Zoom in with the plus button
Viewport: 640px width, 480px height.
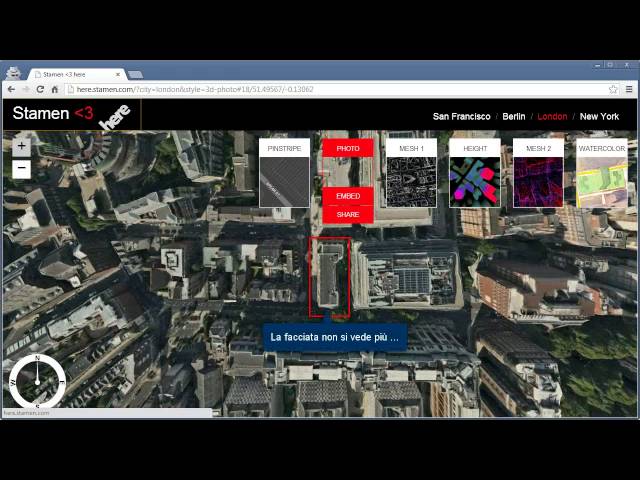click(21, 146)
